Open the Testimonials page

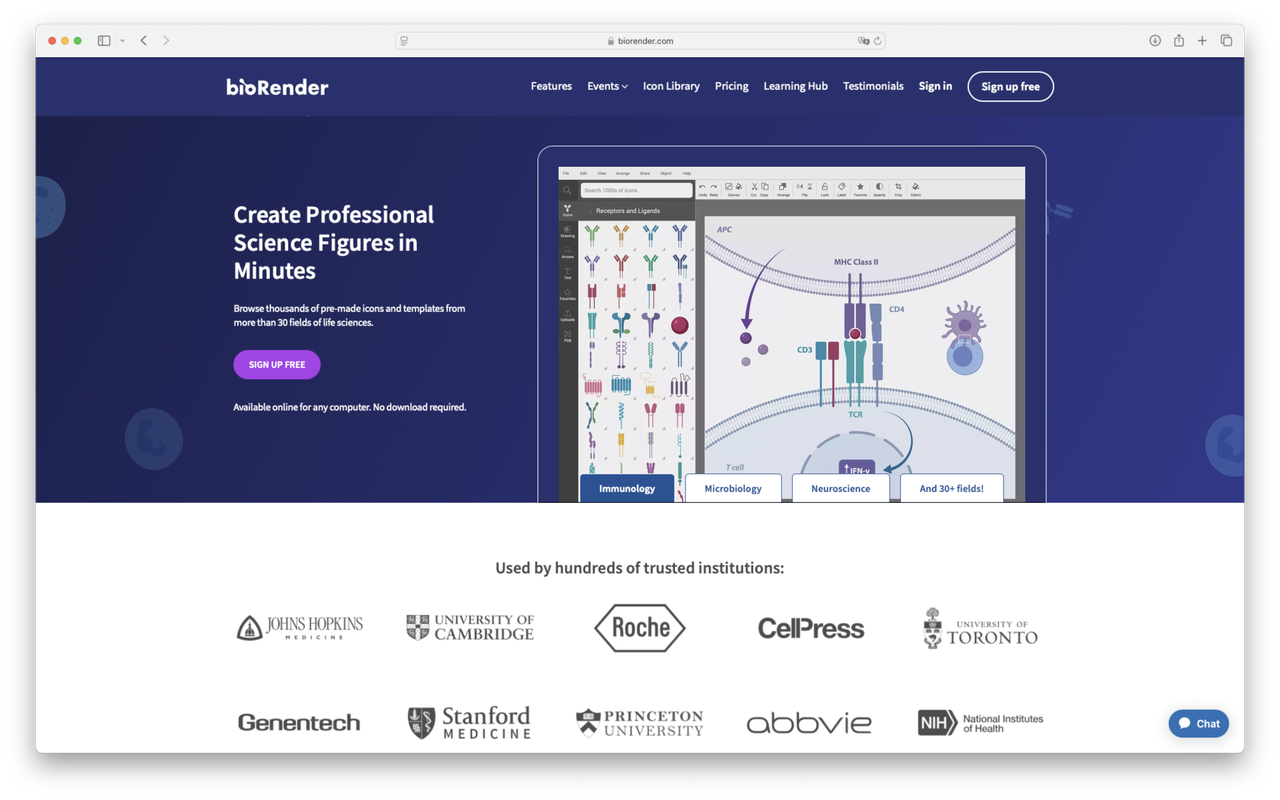point(873,86)
